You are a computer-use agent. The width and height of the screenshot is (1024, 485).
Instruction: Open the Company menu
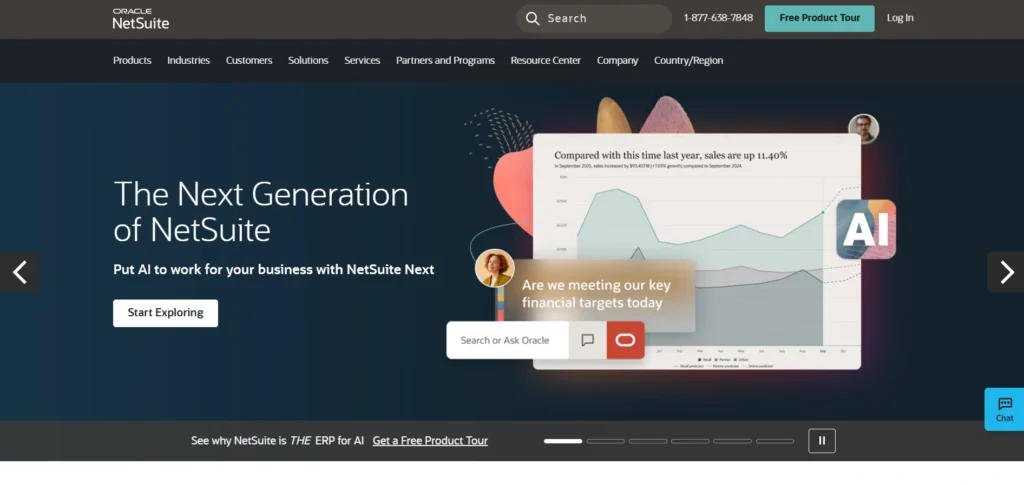click(x=617, y=60)
